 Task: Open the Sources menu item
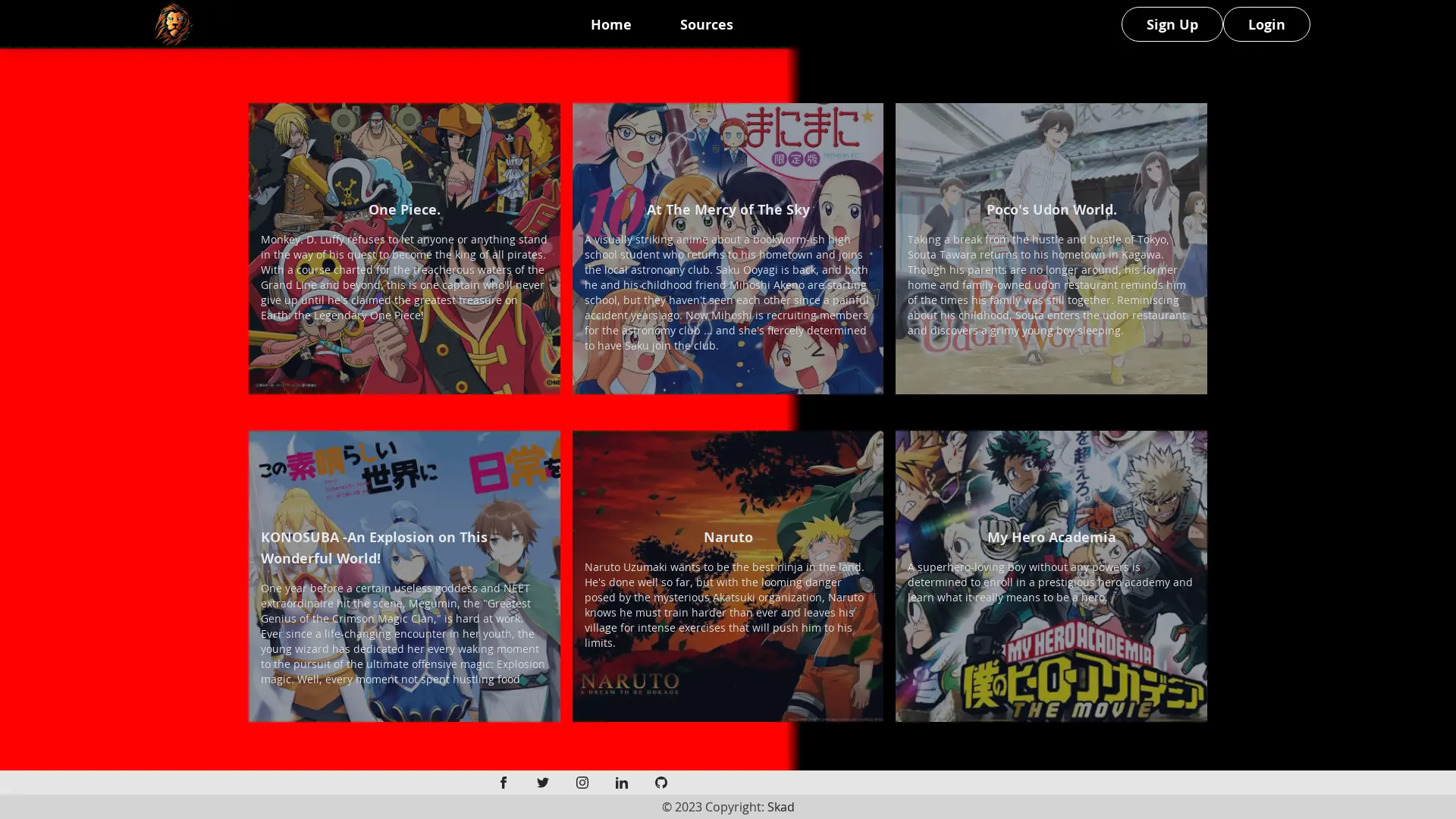(x=706, y=24)
